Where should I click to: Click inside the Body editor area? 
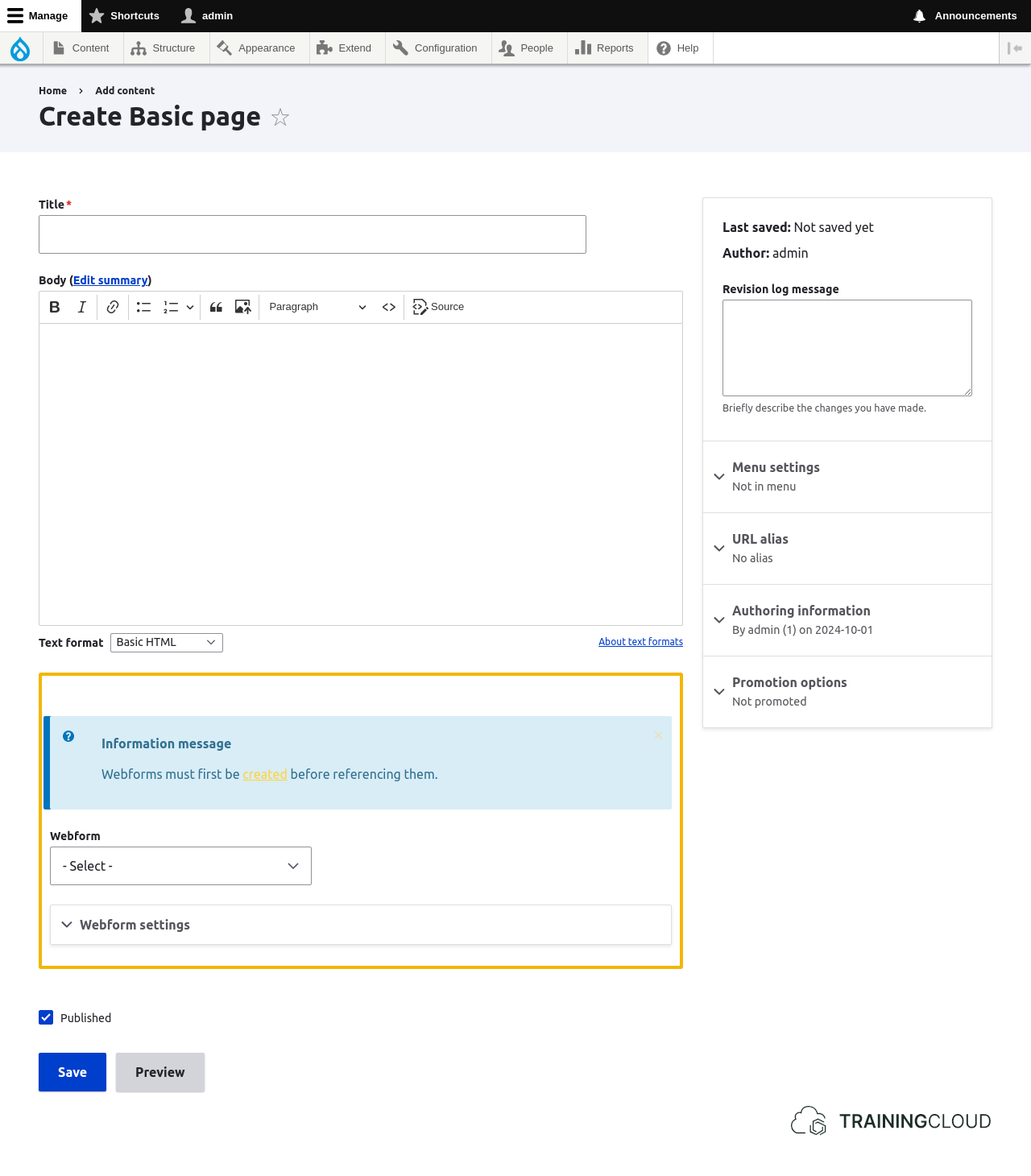361,474
